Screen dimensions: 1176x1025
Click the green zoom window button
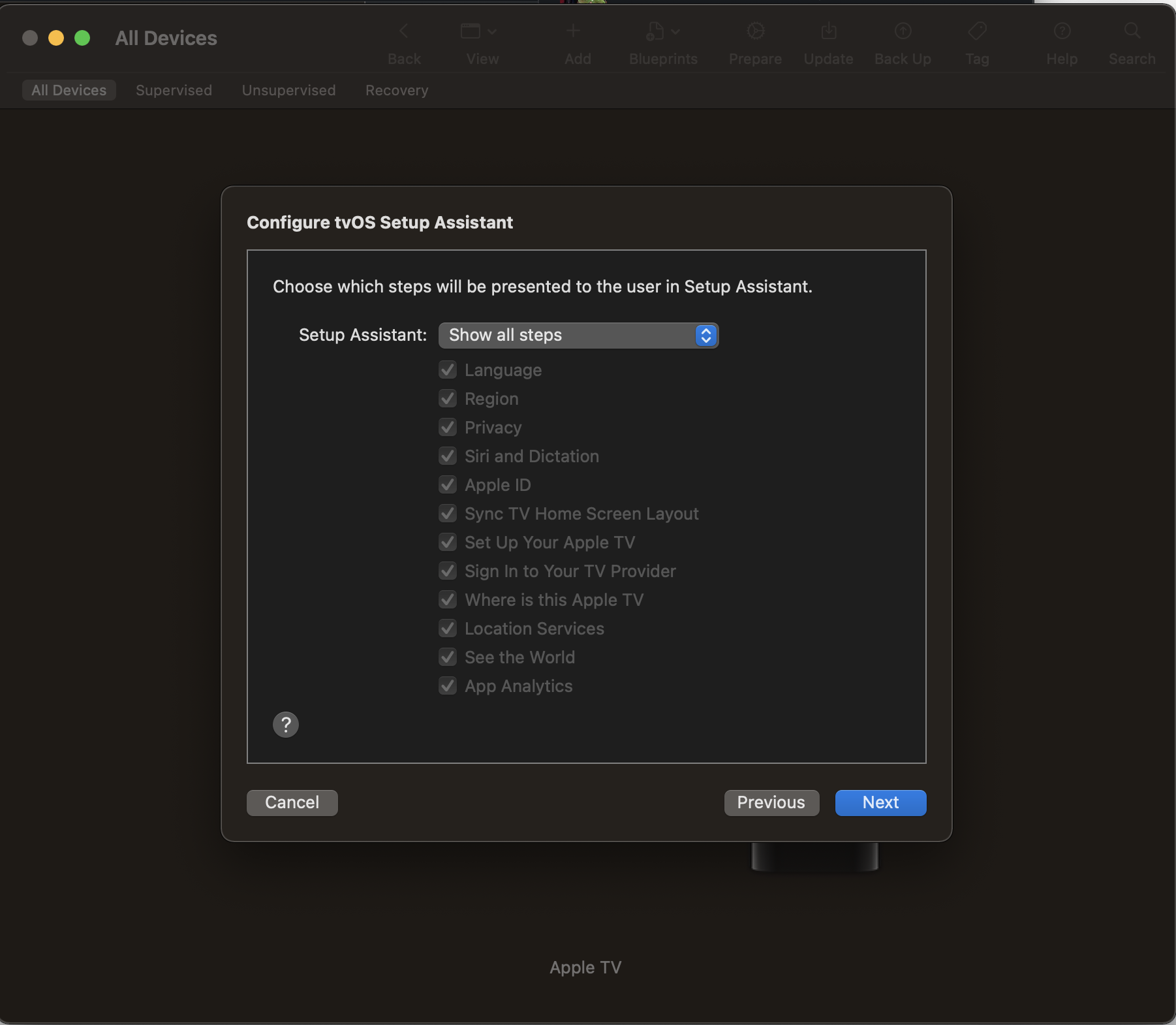tap(82, 38)
